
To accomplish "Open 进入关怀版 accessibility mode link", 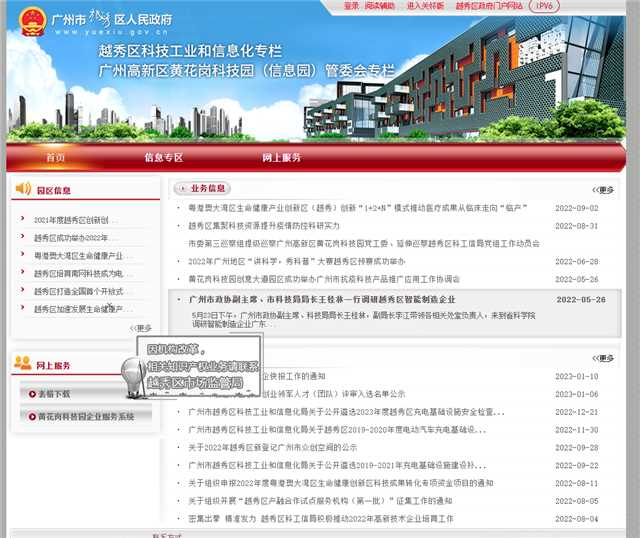I will (426, 6).
